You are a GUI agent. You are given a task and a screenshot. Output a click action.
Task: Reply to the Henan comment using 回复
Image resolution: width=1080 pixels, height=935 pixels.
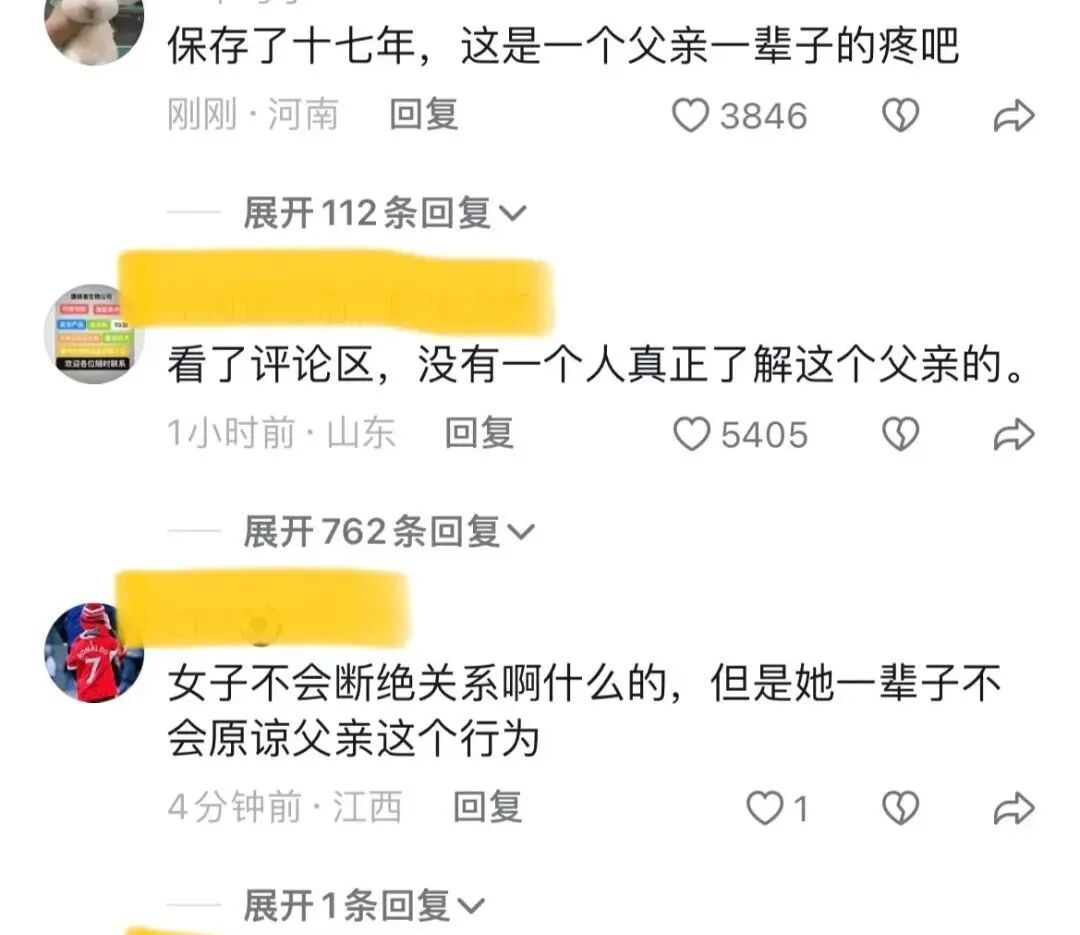(424, 114)
